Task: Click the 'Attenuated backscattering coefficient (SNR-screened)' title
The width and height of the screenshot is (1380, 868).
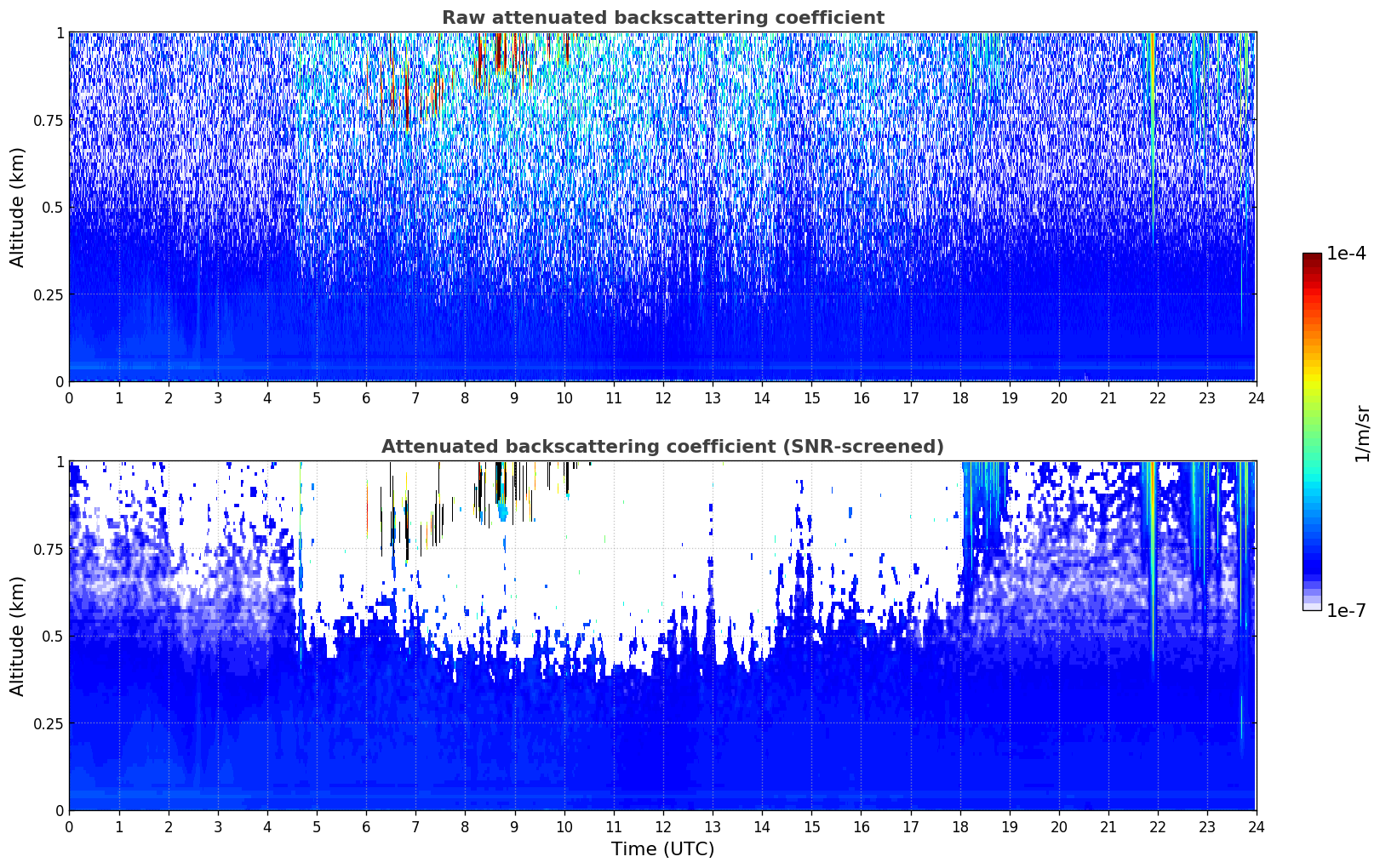Action: [x=662, y=447]
